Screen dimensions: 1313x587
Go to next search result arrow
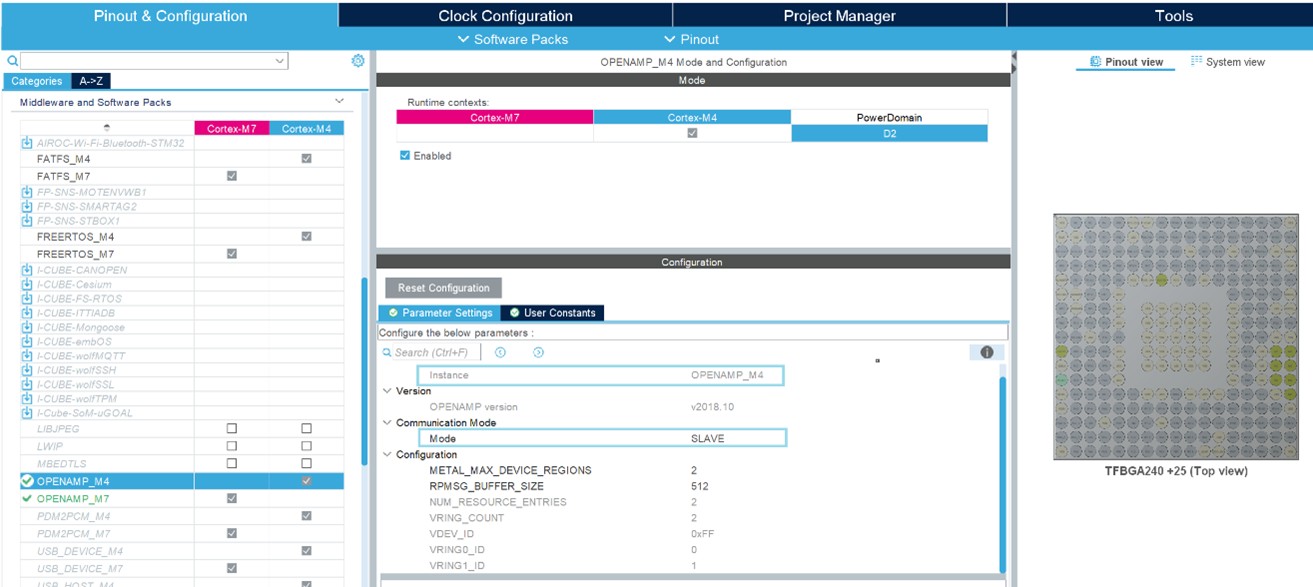click(x=538, y=352)
